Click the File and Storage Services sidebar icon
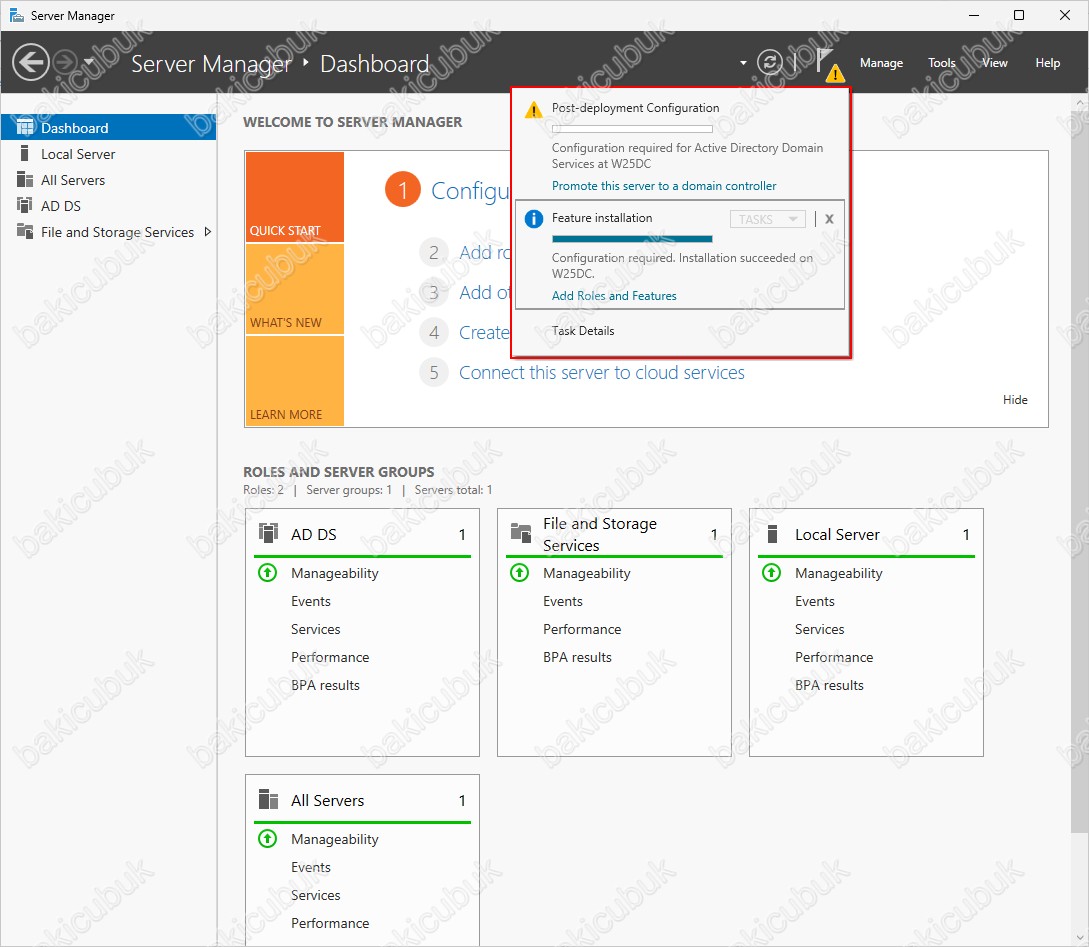 25,231
